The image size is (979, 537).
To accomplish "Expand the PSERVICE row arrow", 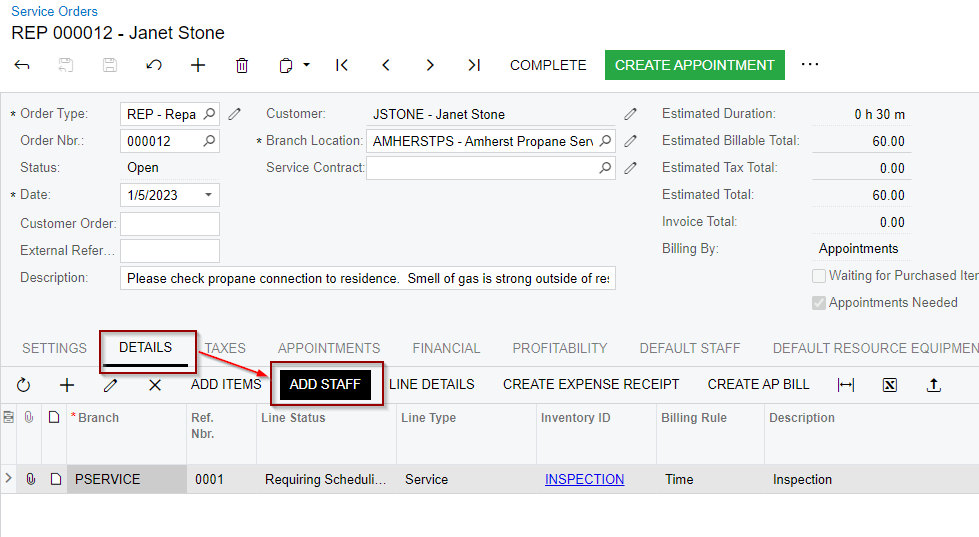I will pyautogui.click(x=9, y=479).
